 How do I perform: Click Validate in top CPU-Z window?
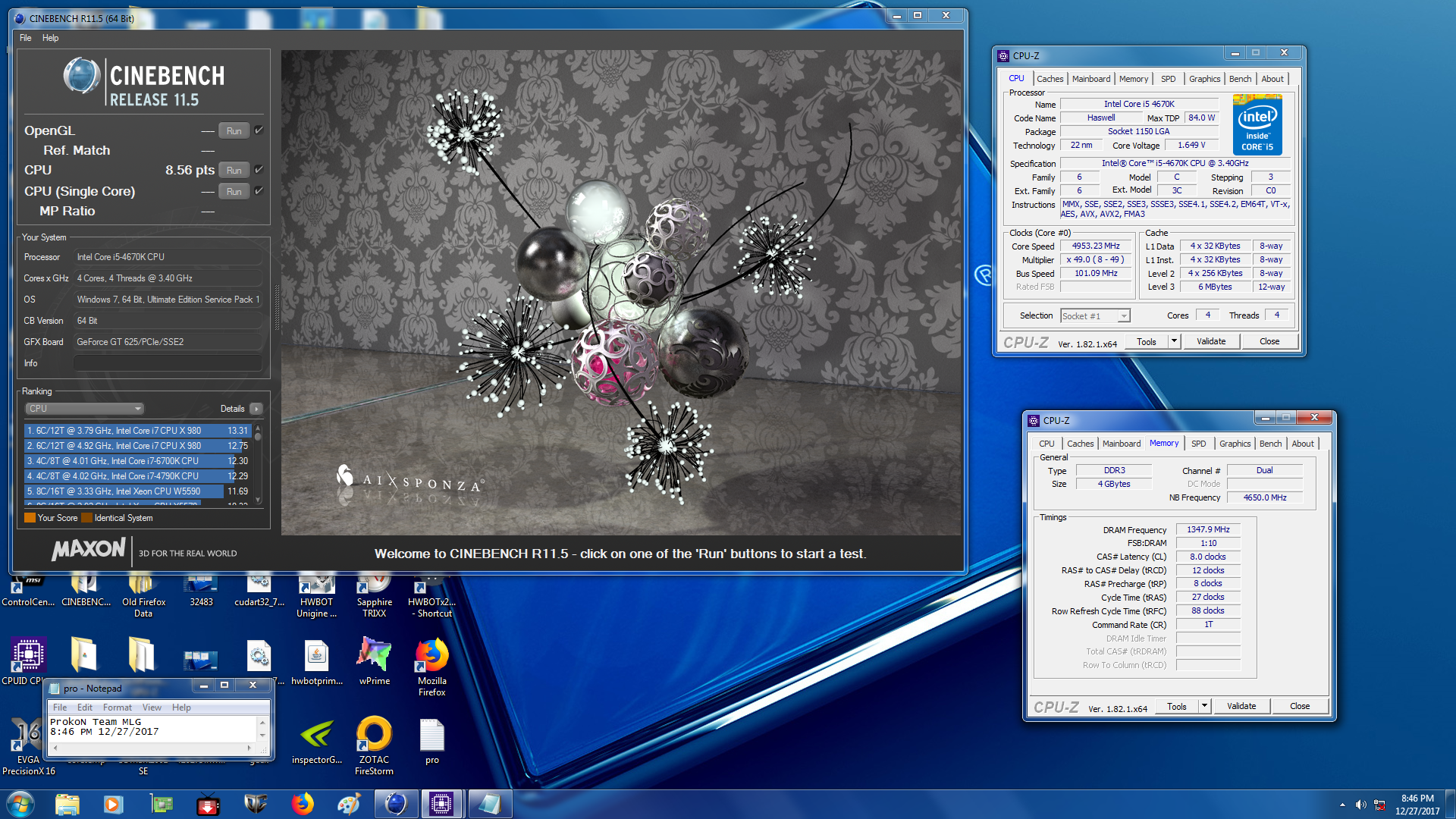pos(1211,341)
